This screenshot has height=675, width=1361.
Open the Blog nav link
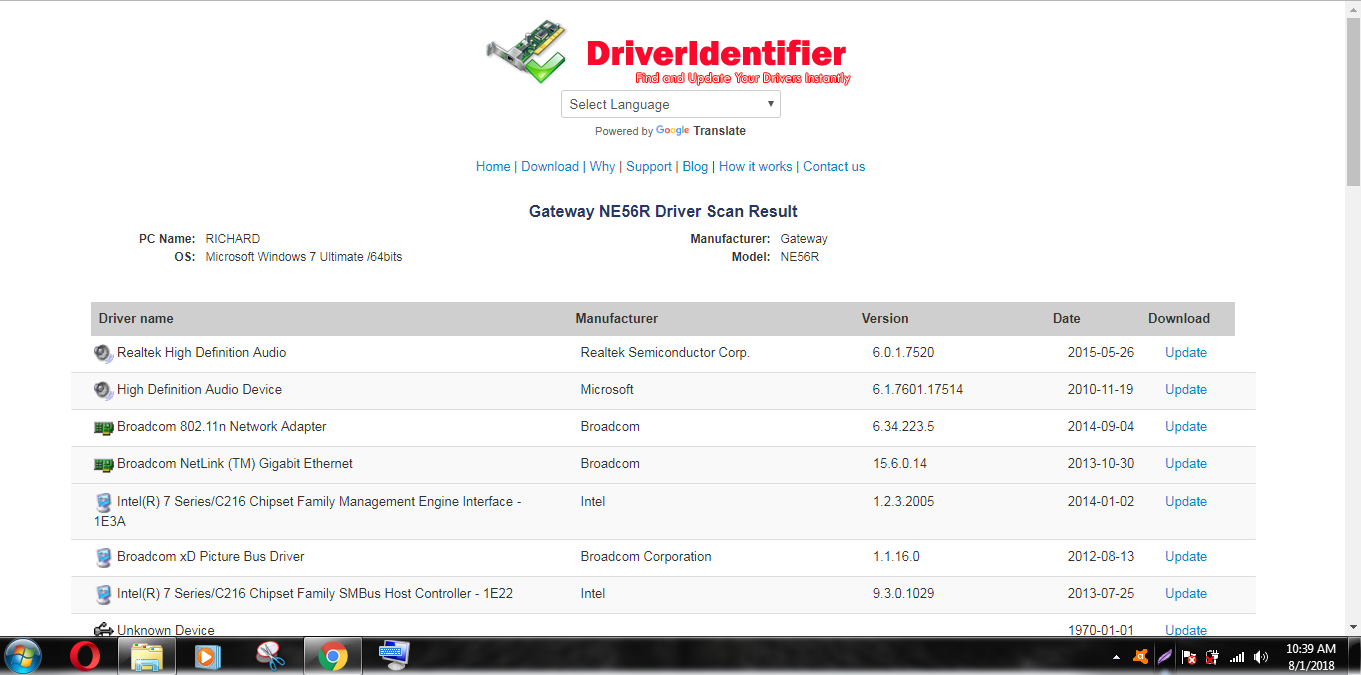point(695,167)
